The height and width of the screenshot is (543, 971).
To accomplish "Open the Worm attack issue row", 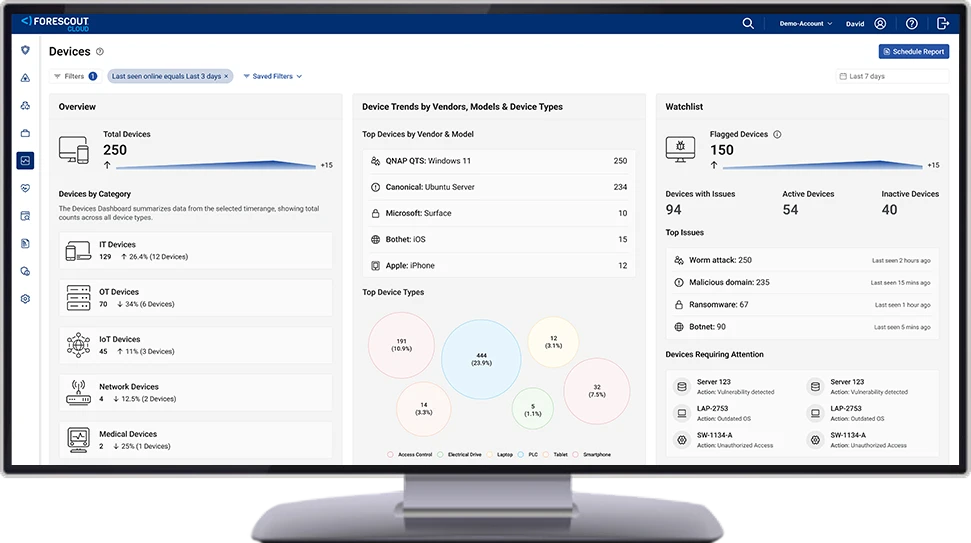I will click(x=802, y=260).
